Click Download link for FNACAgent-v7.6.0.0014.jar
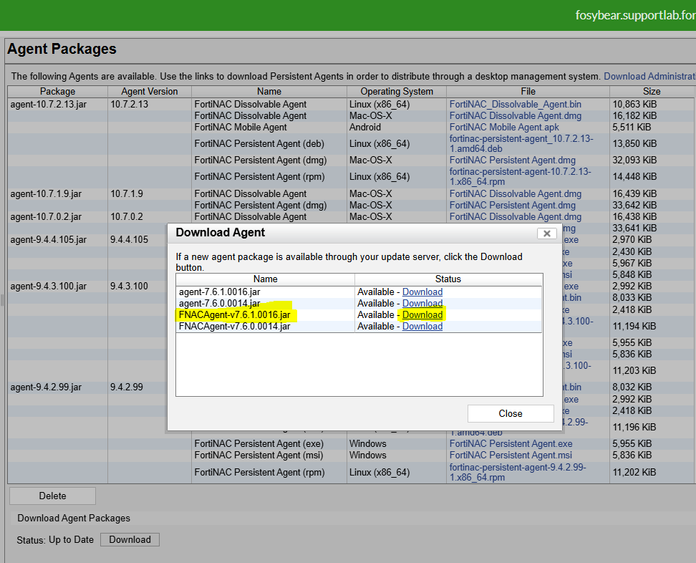The image size is (696, 563). [422, 326]
